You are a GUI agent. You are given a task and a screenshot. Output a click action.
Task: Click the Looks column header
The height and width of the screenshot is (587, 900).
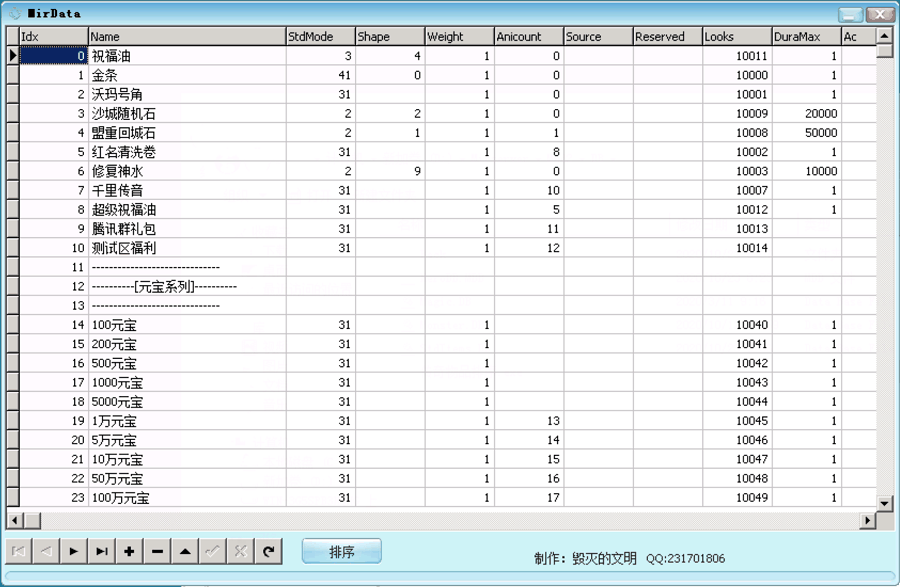pyautogui.click(x=735, y=37)
